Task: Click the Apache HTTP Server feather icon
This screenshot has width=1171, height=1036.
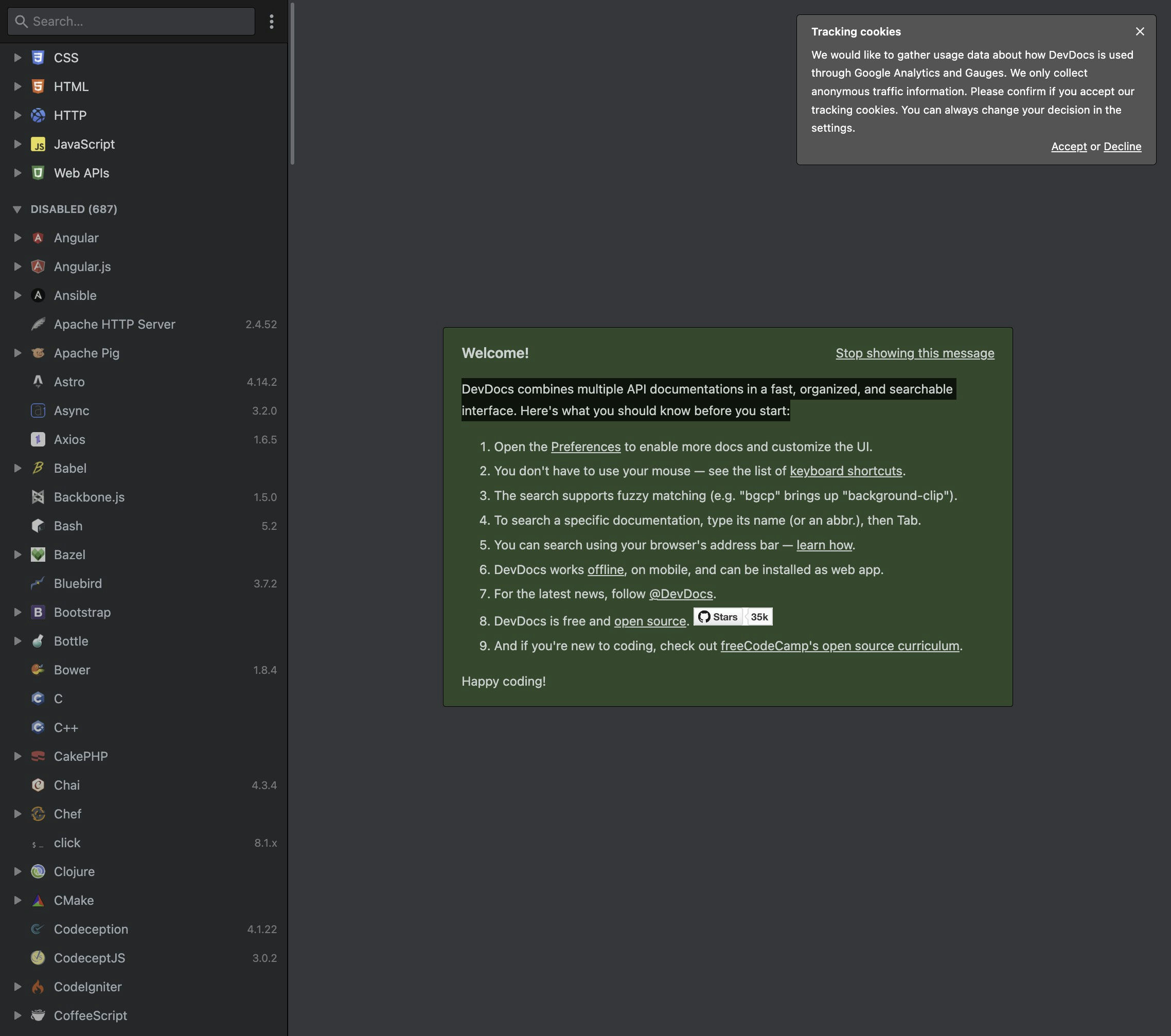Action: click(x=38, y=324)
